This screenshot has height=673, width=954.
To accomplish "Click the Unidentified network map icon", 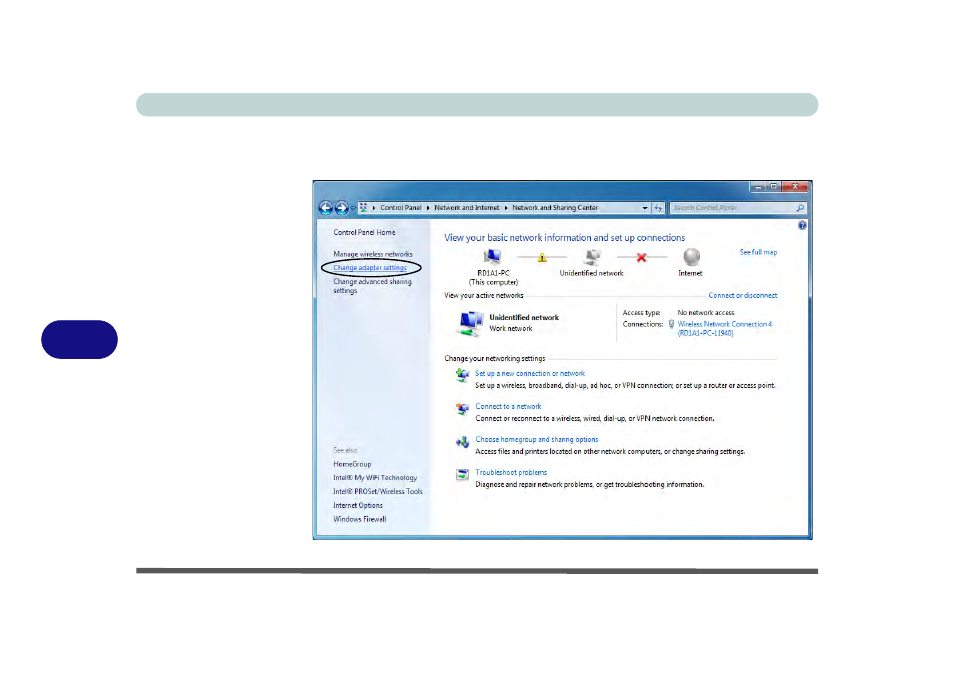I will pyautogui.click(x=591, y=257).
